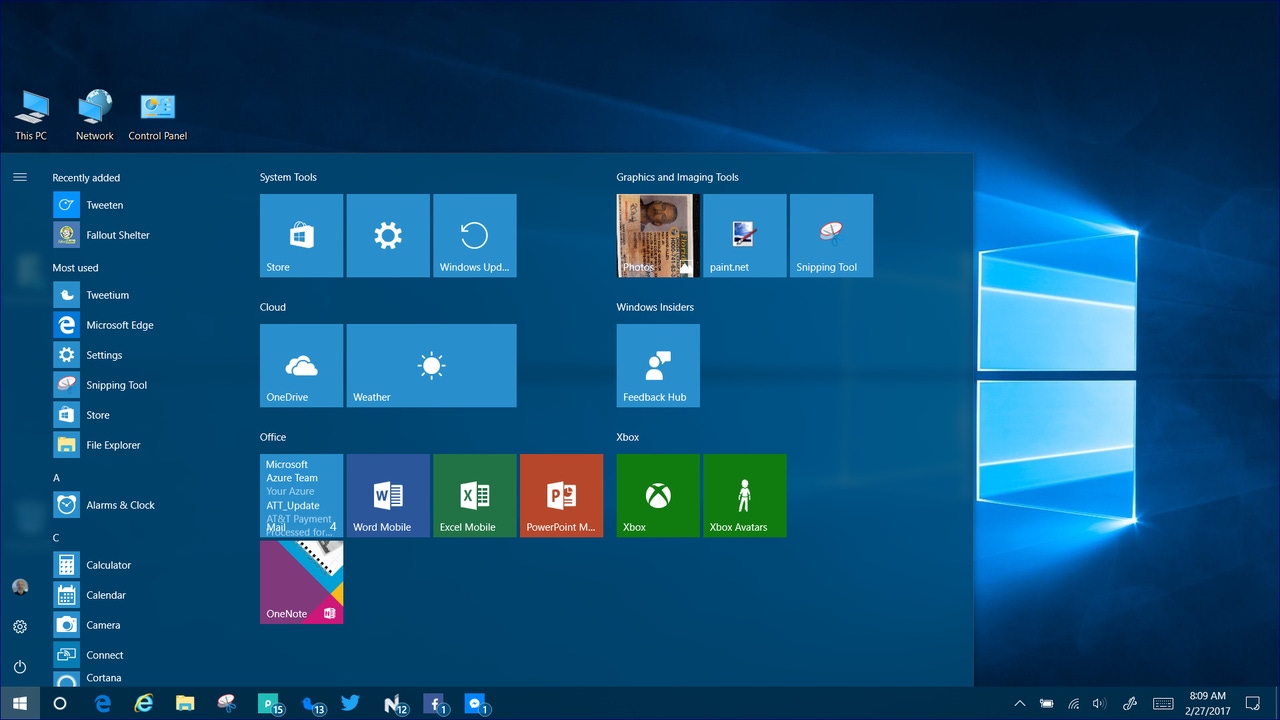Open the Weather tile
Screen dimensions: 1280x720
pyautogui.click(x=432, y=365)
